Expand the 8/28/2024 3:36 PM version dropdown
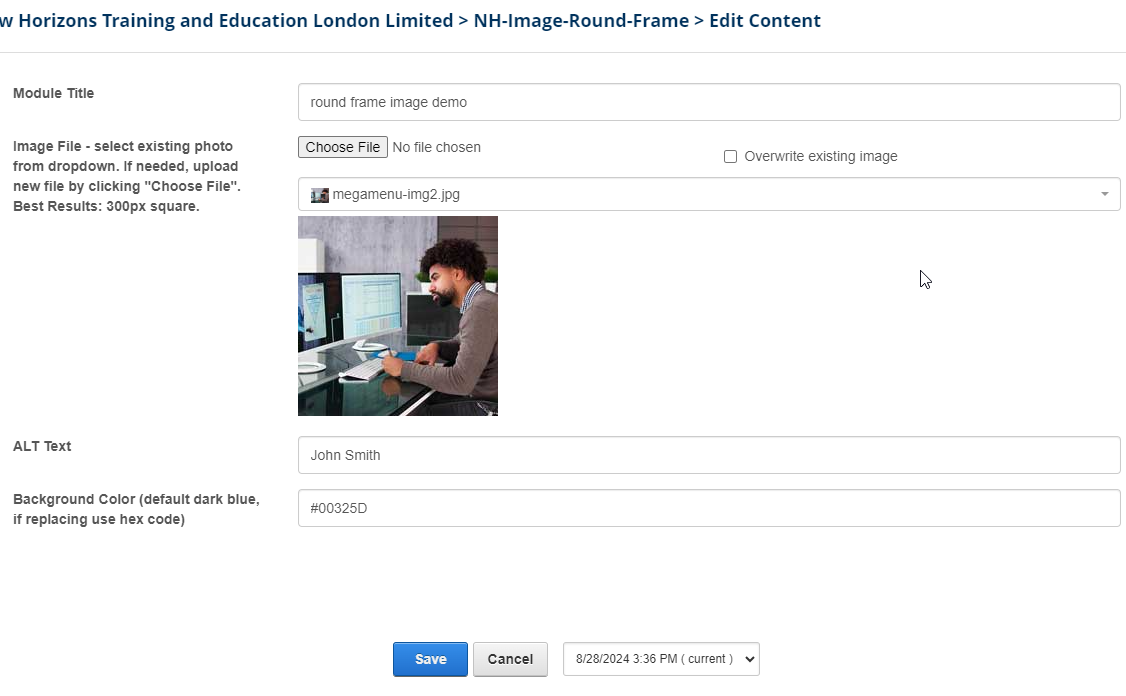Screen dimensions: 1126x696 (661, 659)
